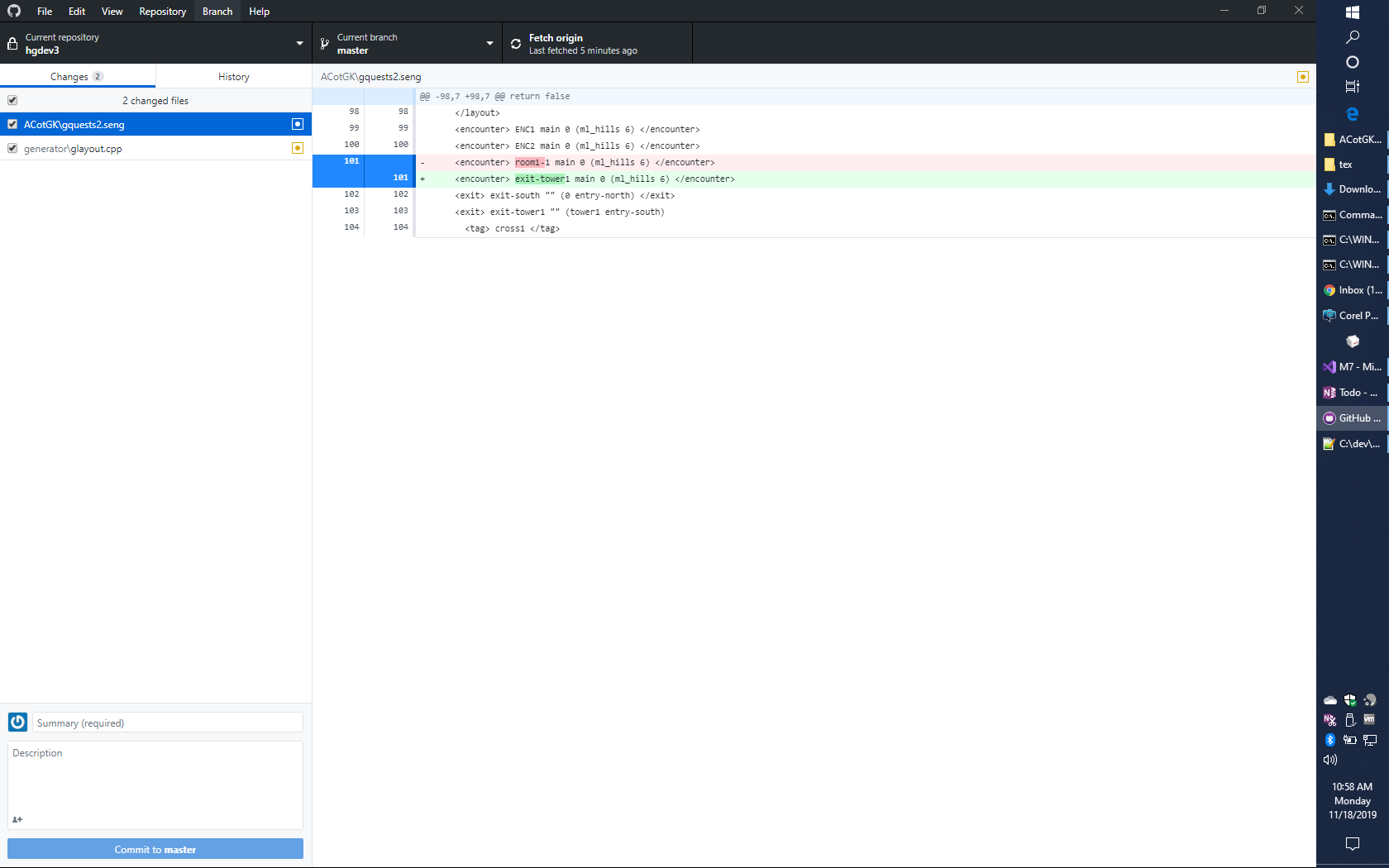Uncheck the ACotGK\gquests2.seng file checkbox

[x=12, y=124]
